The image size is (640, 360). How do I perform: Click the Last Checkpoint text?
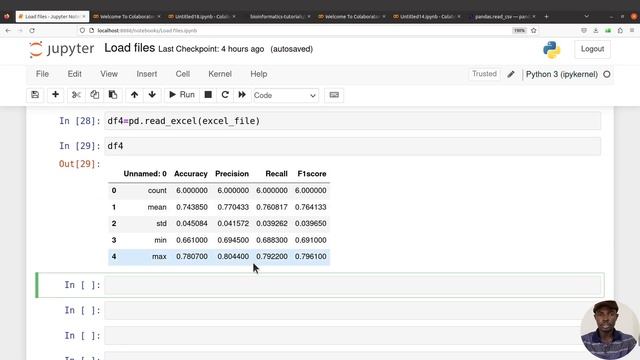tap(211, 49)
